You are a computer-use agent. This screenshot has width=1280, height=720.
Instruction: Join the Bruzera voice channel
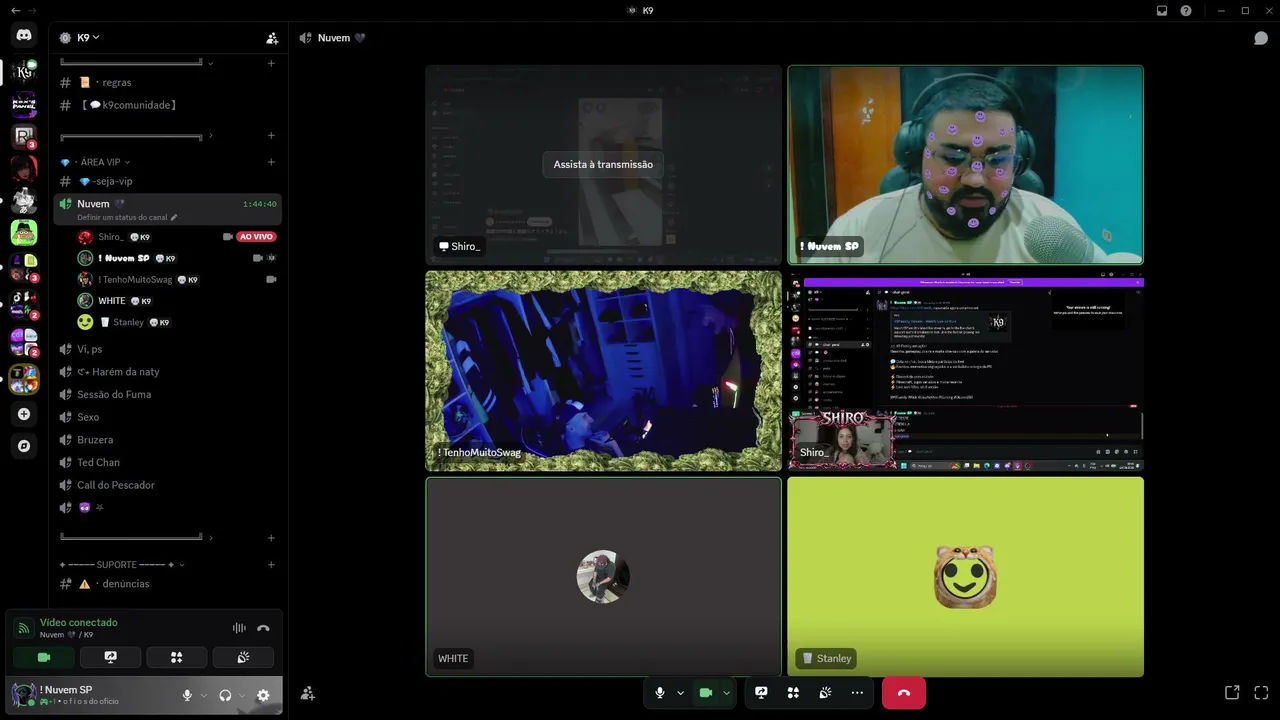coord(167,440)
